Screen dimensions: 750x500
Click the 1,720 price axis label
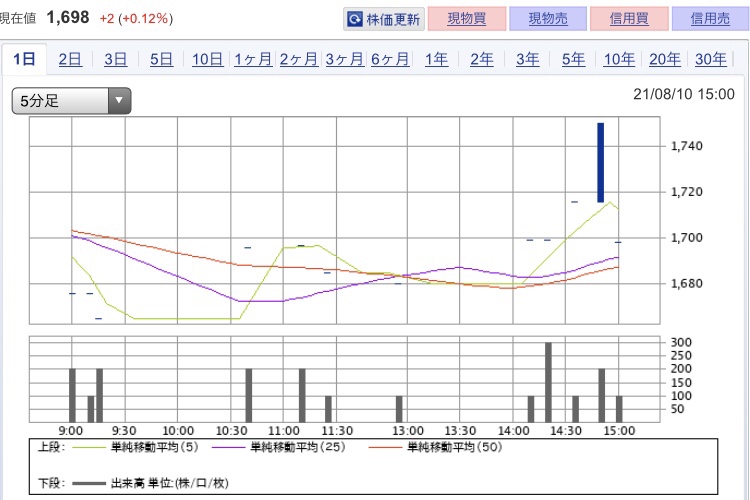pos(687,192)
